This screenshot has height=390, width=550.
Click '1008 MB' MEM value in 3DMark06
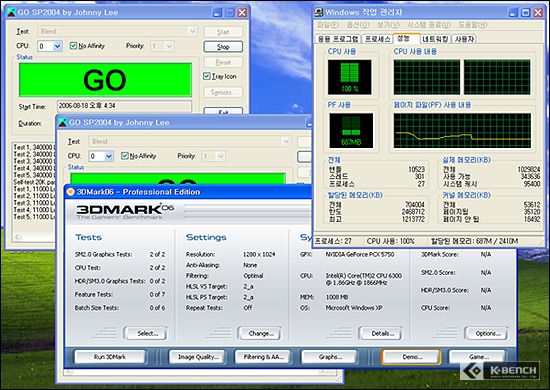tap(337, 297)
